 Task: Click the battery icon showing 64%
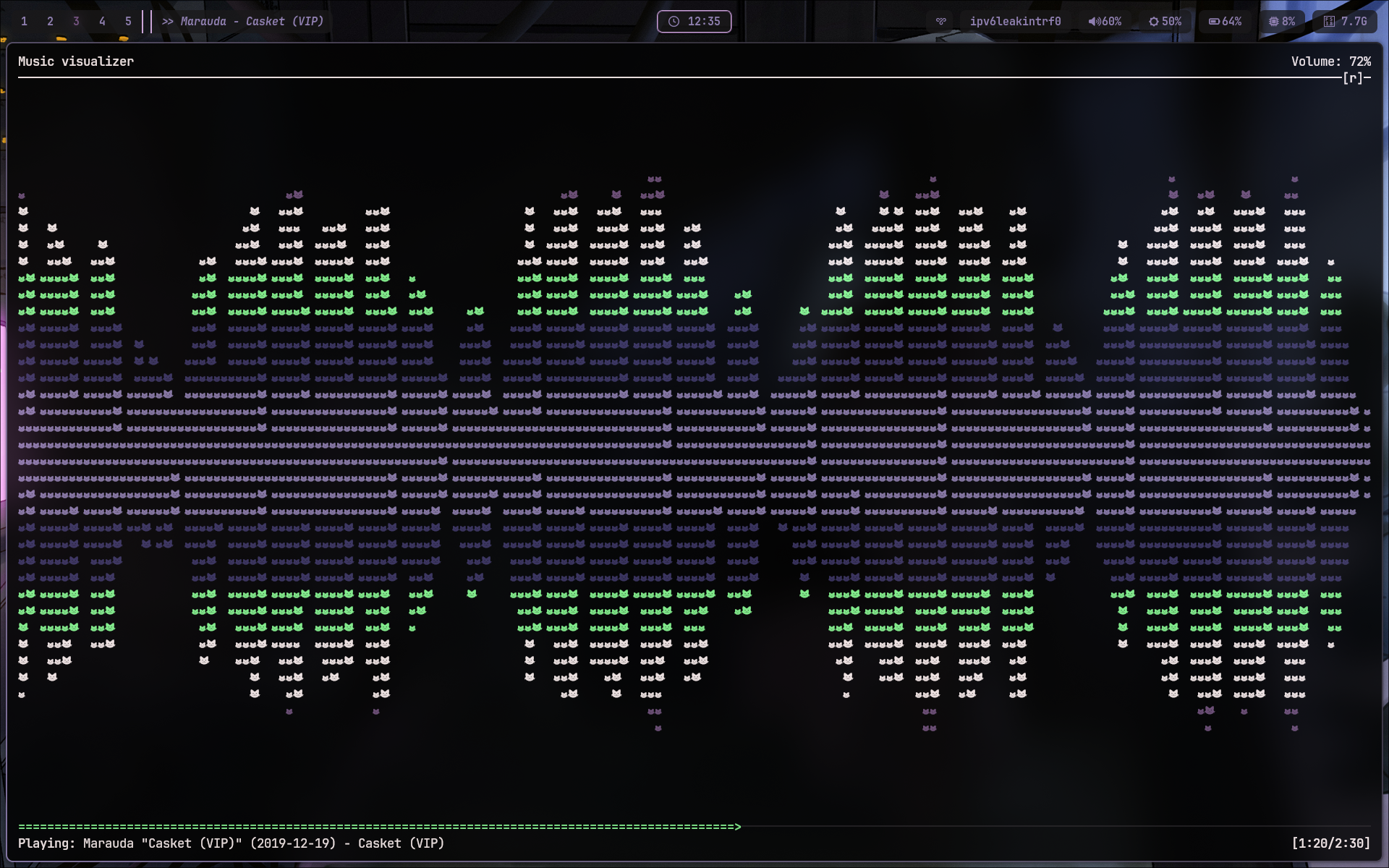(1214, 22)
